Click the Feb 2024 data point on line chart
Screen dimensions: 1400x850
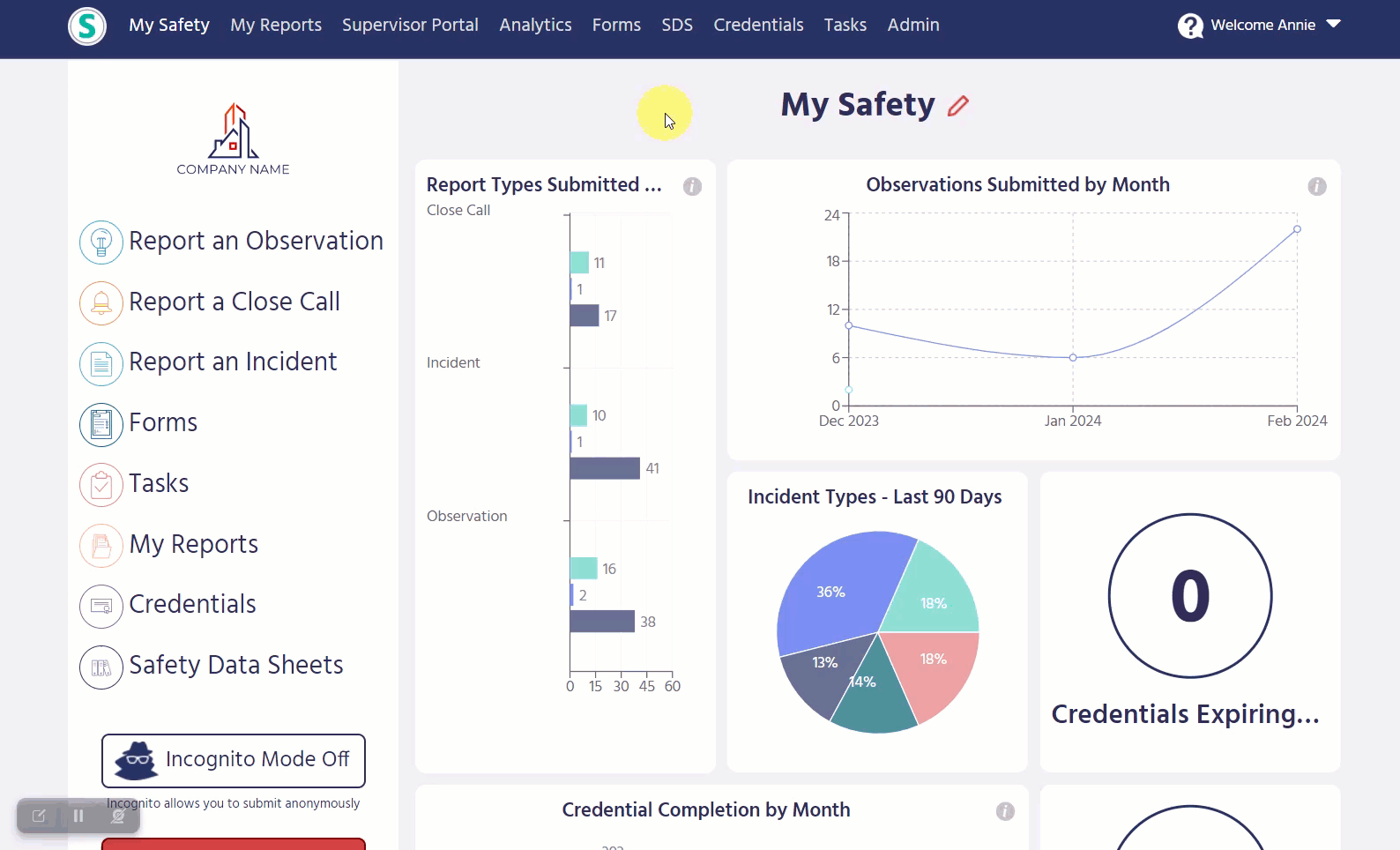(1297, 229)
